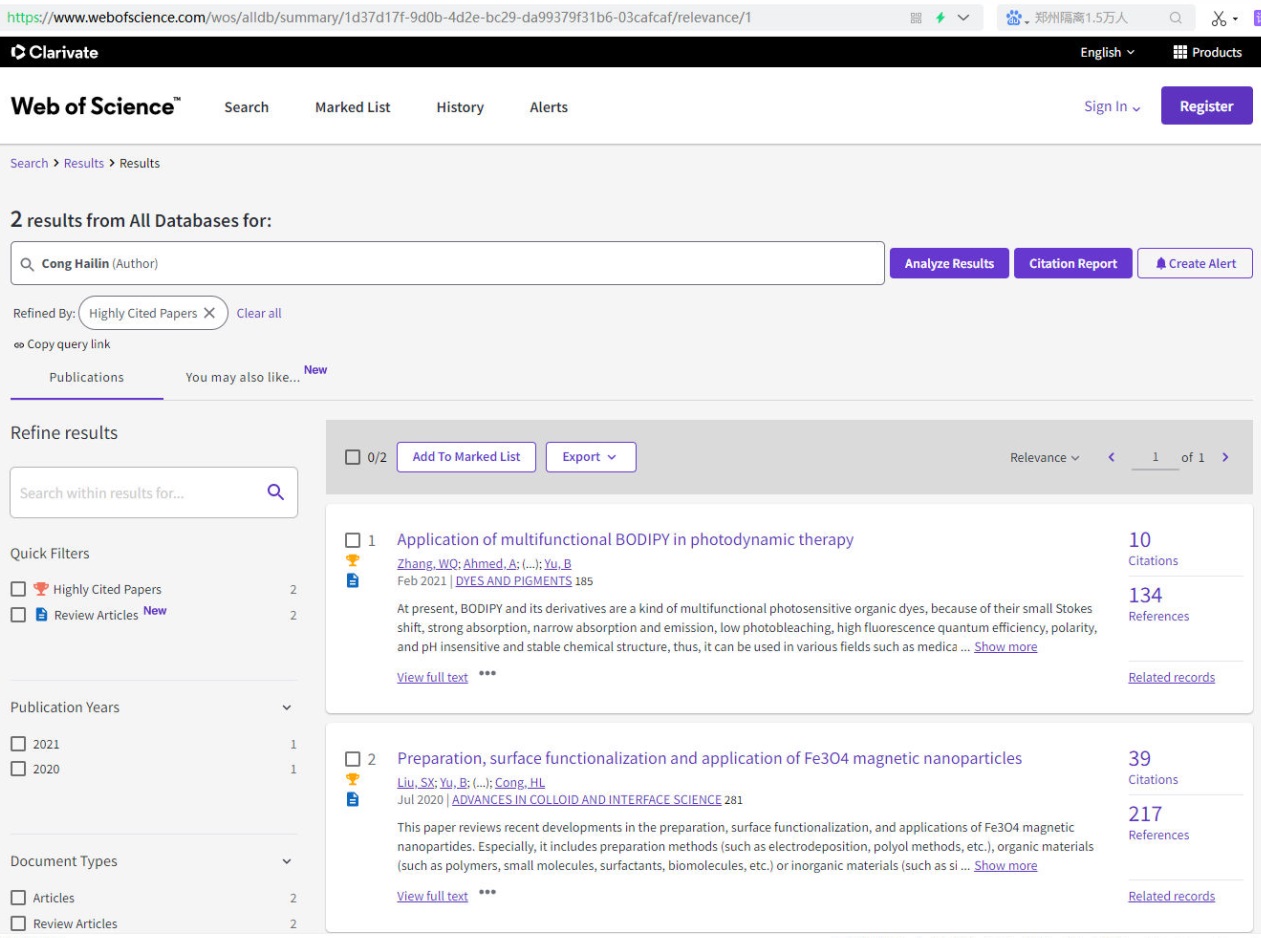
Task: Open the Fe3O4 magnetic nanoparticles article title
Action: pyautogui.click(x=709, y=759)
